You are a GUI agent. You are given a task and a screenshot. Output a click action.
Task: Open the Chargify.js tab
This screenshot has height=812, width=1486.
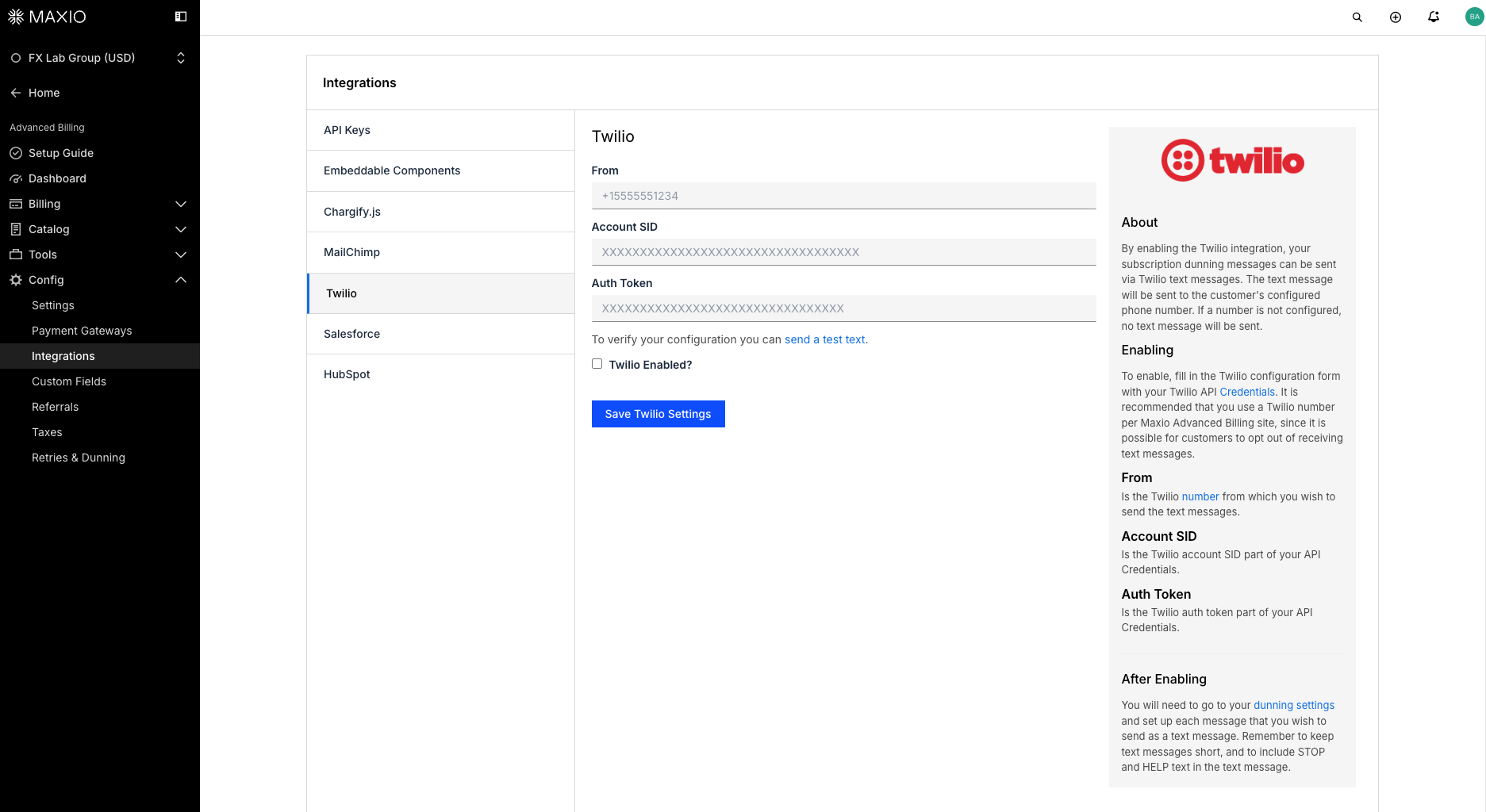pyautogui.click(x=441, y=212)
